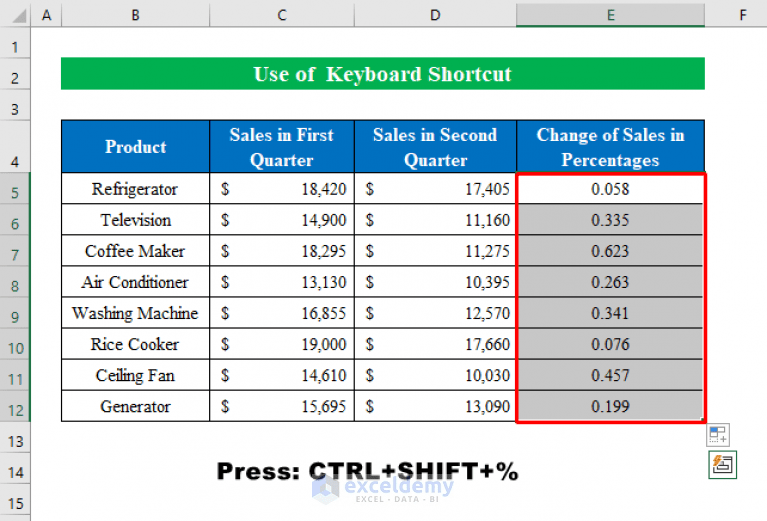Click second quarter value 10,030
The height and width of the screenshot is (521, 767).
(435, 375)
